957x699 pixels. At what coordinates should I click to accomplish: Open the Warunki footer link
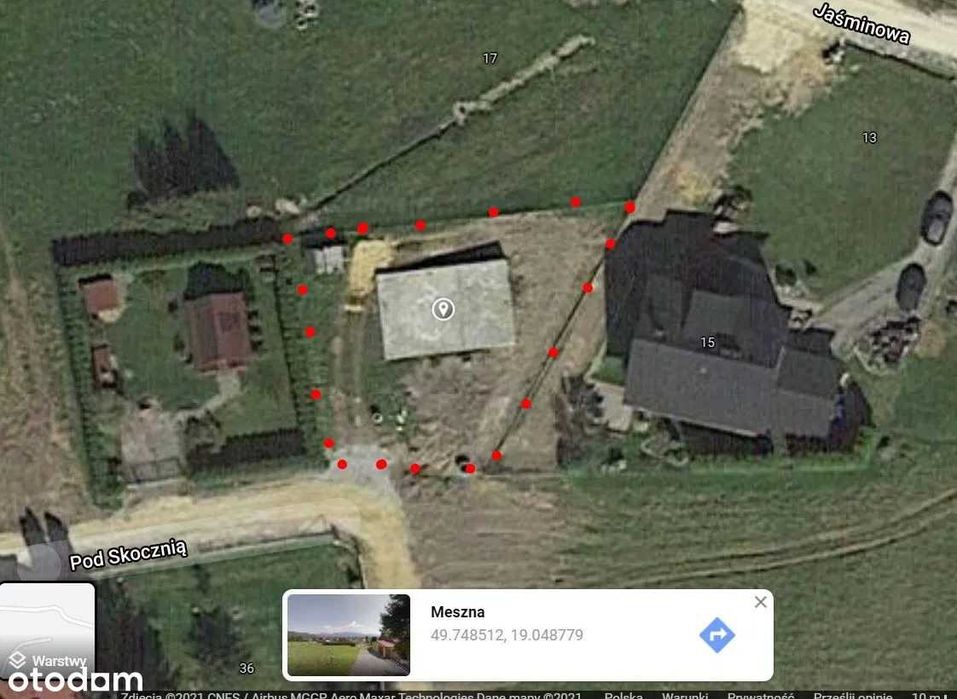click(x=685, y=695)
